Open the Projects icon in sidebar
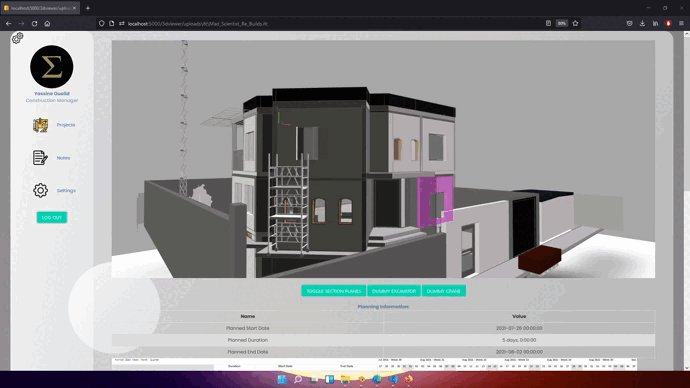Viewport: 690px width, 388px height. point(40,125)
